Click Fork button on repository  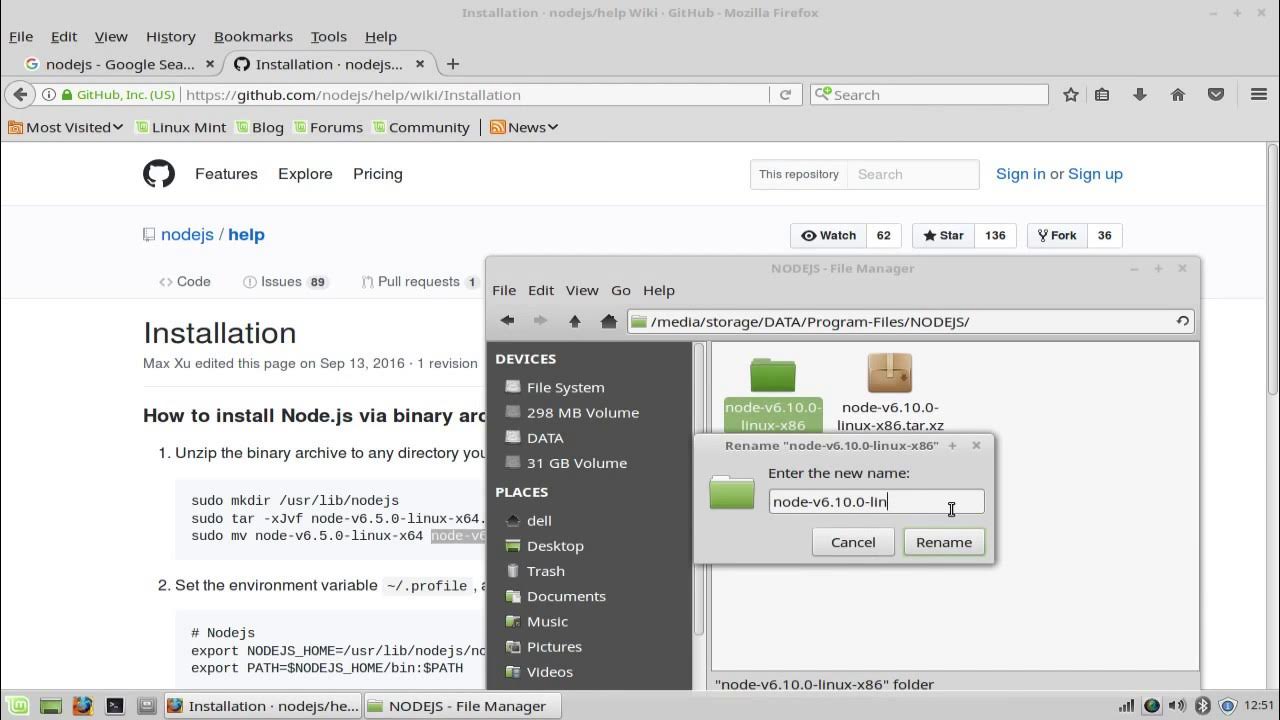coord(1057,236)
